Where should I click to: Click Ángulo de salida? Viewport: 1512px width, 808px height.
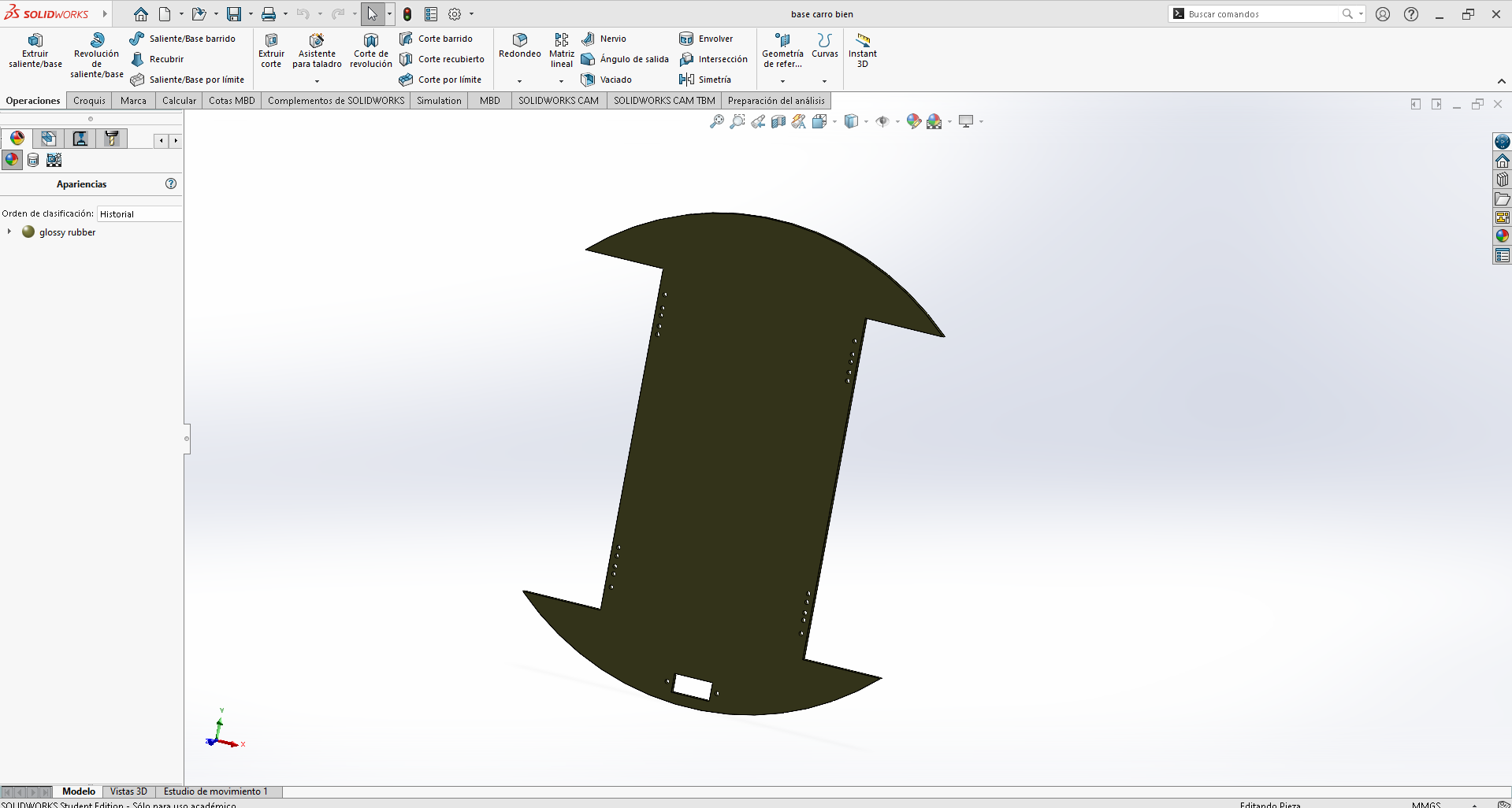626,59
